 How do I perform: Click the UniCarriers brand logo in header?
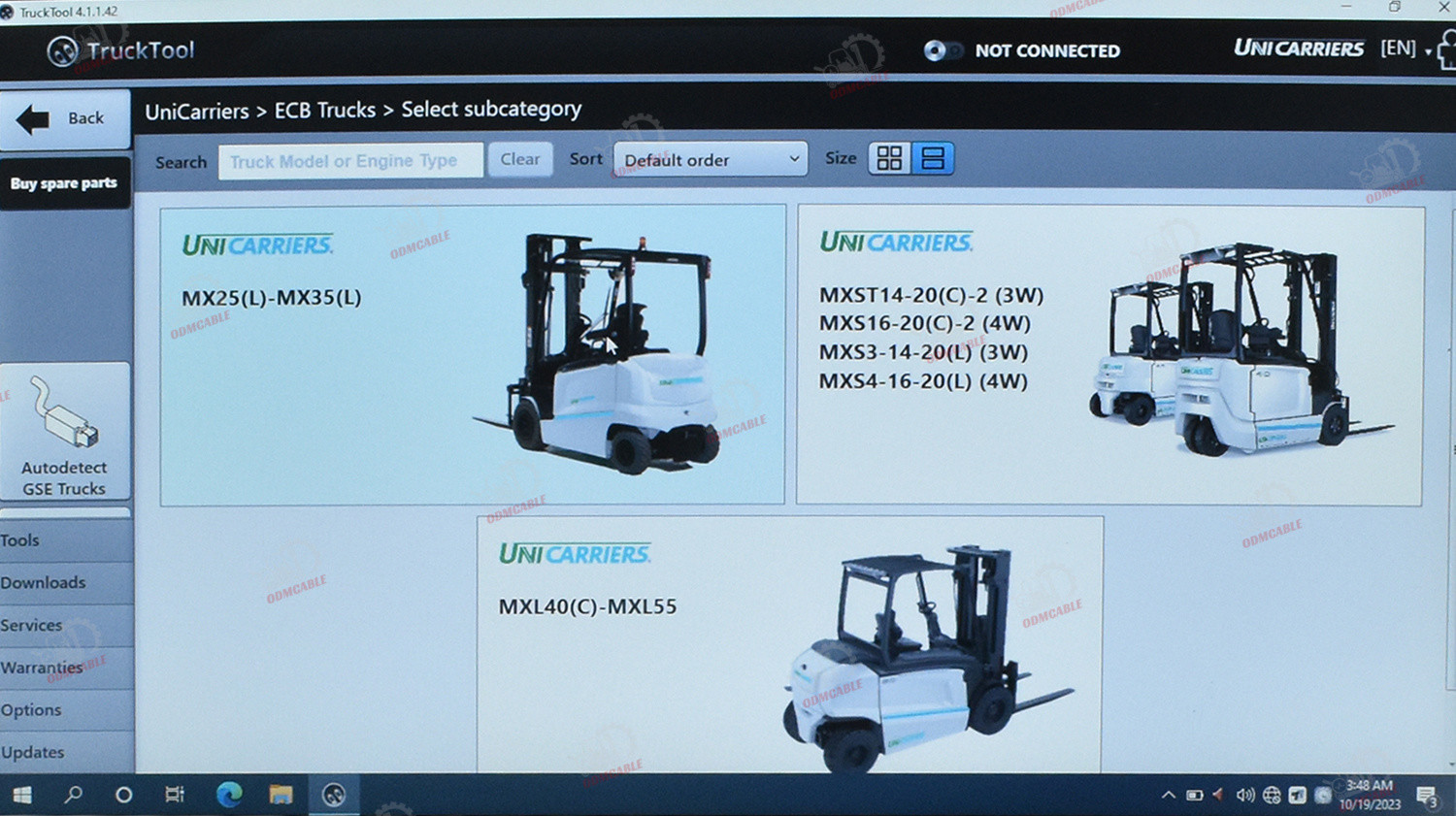[x=1299, y=49]
